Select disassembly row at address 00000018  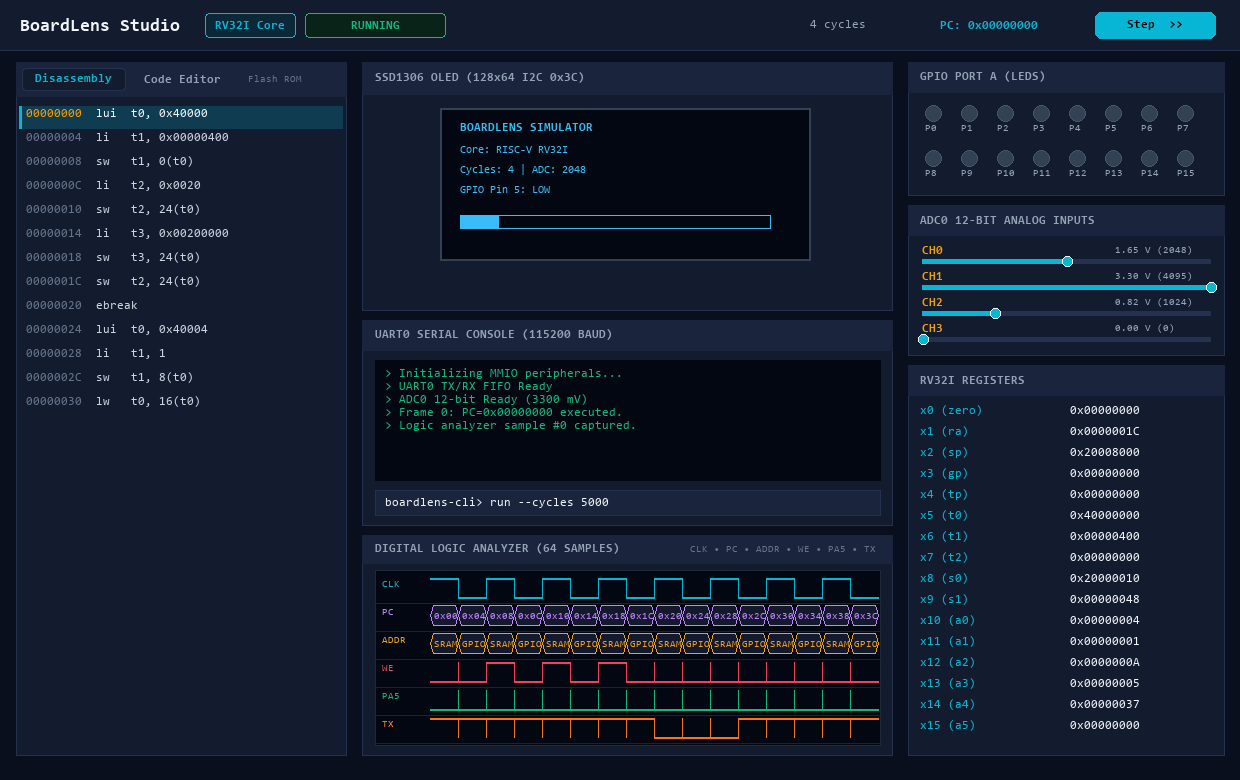pyautogui.click(x=181, y=257)
